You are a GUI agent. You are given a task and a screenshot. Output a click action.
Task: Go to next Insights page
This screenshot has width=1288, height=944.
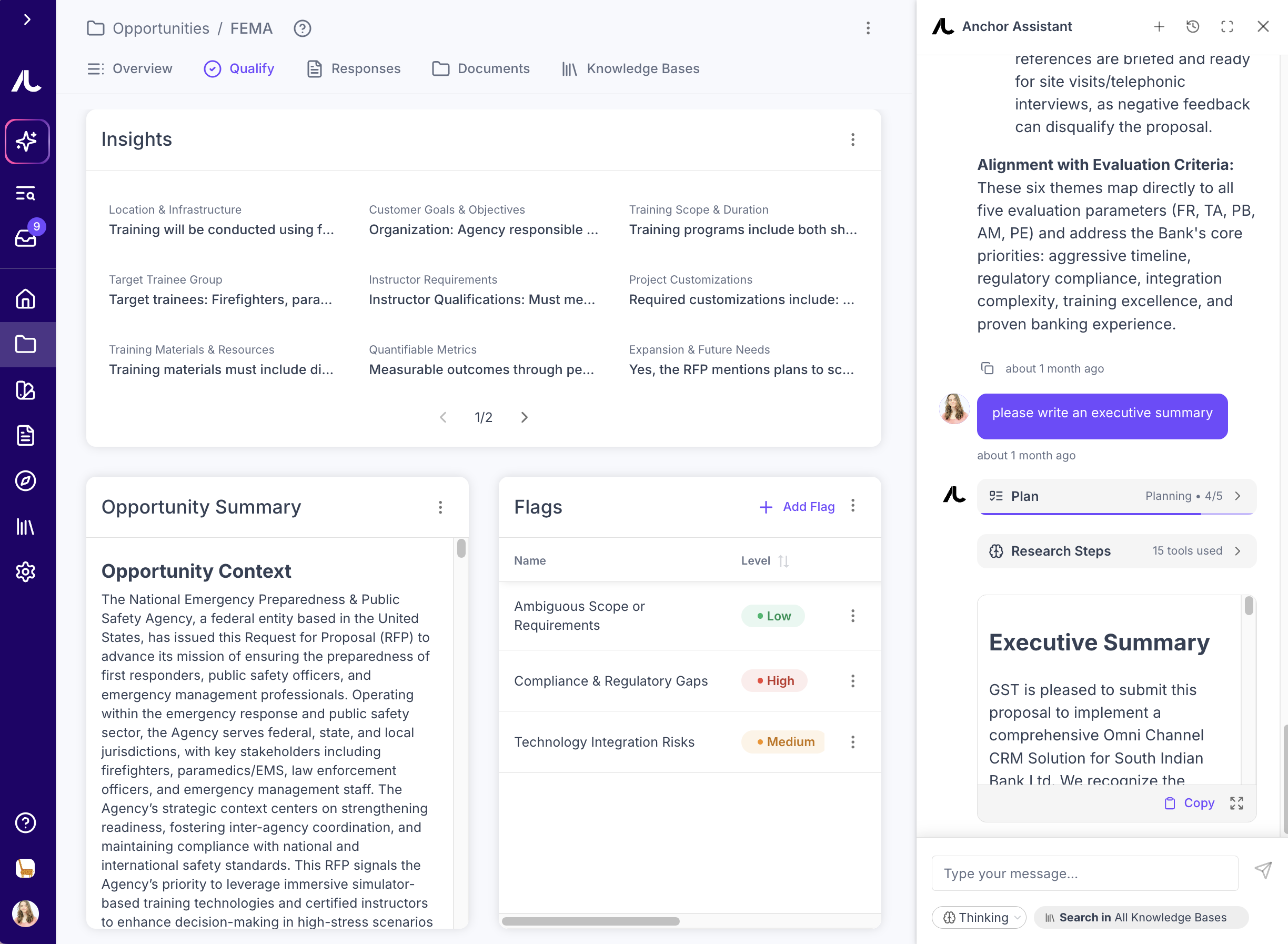tap(525, 418)
